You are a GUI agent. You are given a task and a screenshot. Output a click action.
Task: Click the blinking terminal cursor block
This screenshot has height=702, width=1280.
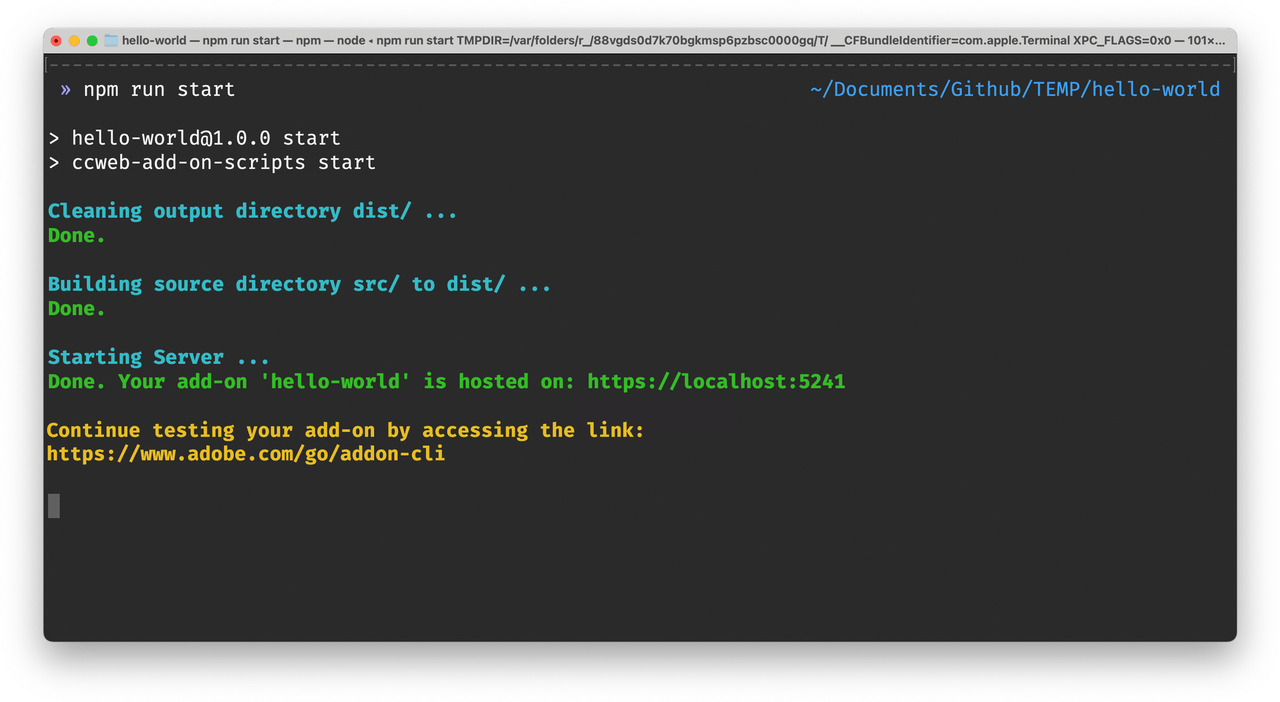click(x=54, y=506)
